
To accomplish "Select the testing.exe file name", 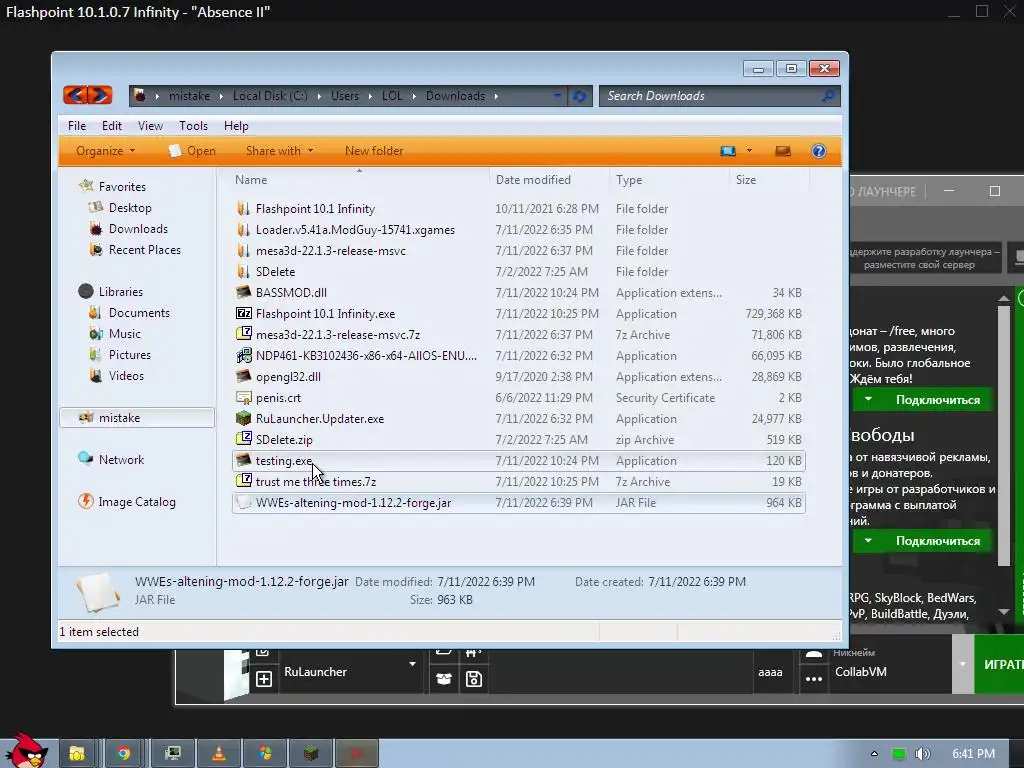I will (284, 460).
